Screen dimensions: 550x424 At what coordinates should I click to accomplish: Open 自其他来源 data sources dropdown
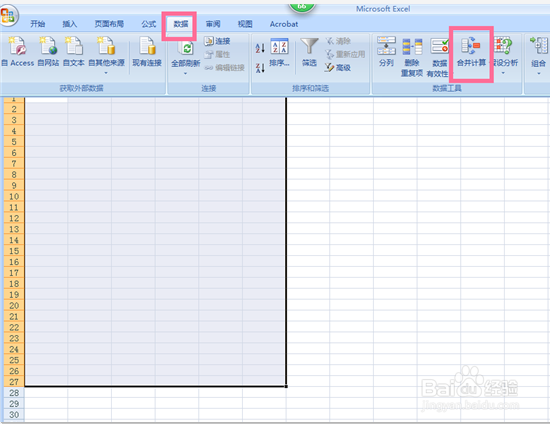106,55
